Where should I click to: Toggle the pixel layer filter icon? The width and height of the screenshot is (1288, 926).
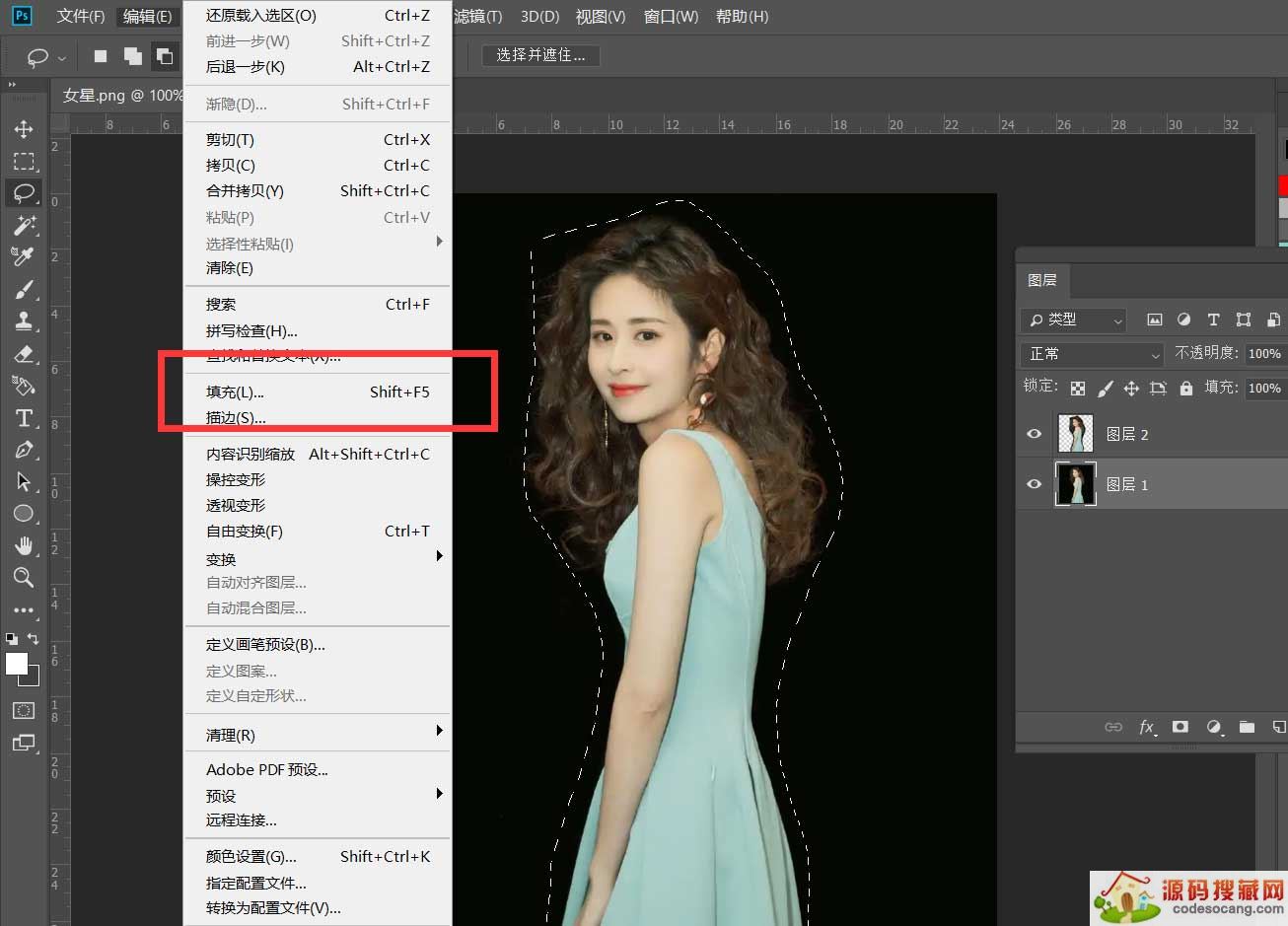tap(1155, 320)
